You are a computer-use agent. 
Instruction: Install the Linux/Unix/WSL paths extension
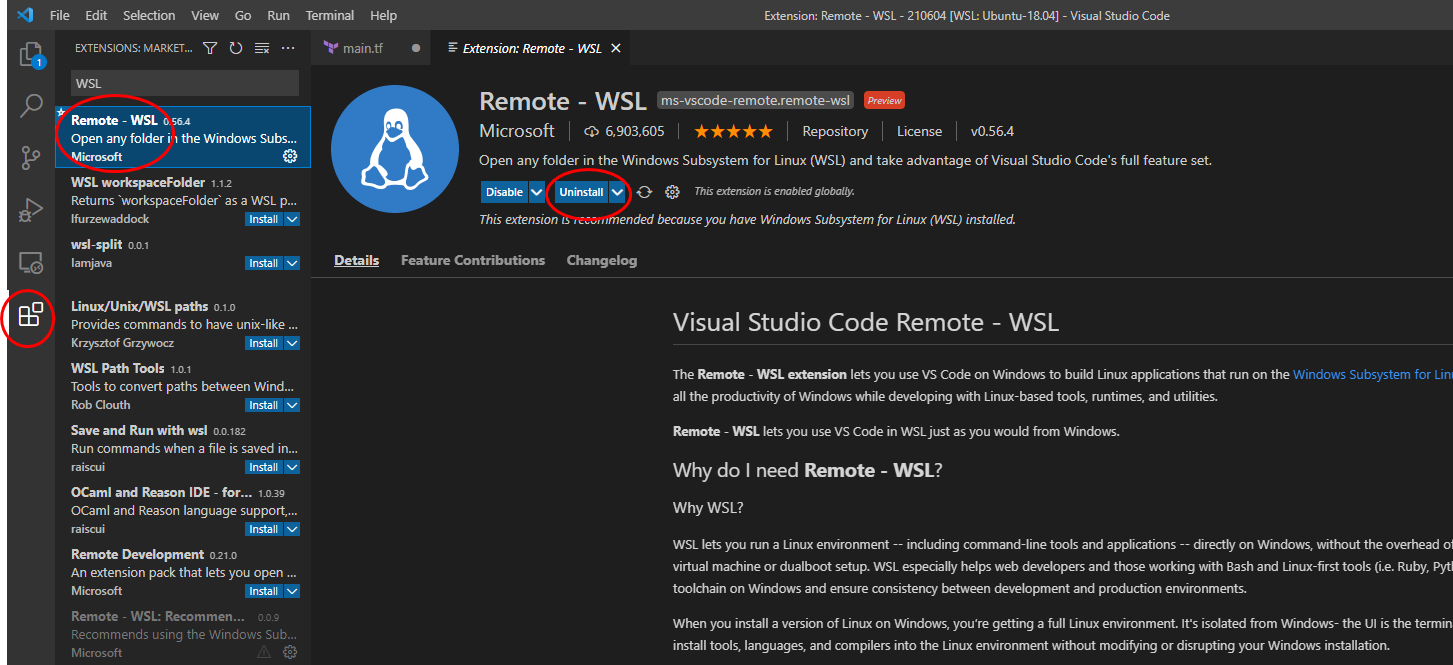pos(264,343)
